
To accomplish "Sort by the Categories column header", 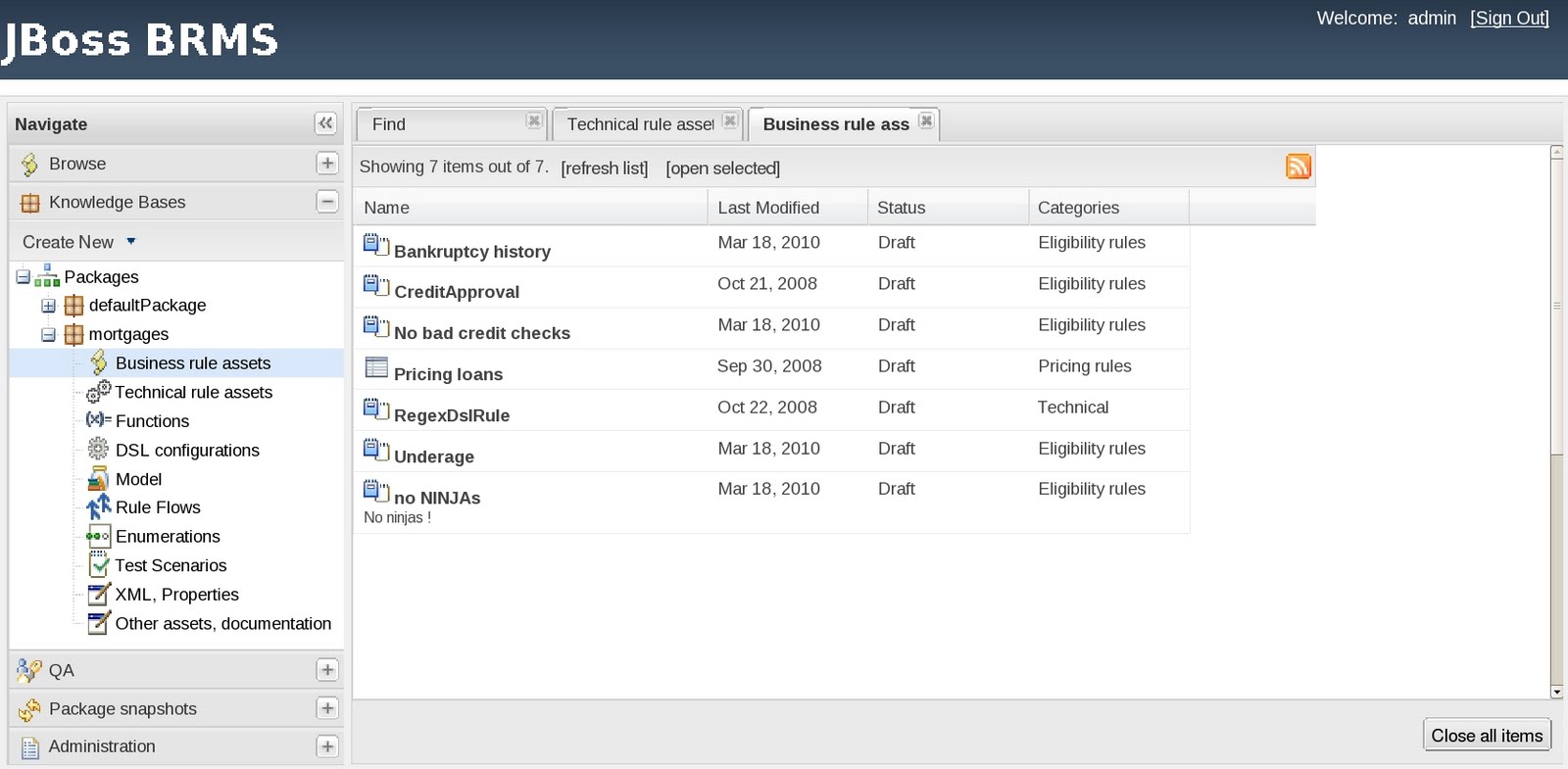I will [1108, 208].
